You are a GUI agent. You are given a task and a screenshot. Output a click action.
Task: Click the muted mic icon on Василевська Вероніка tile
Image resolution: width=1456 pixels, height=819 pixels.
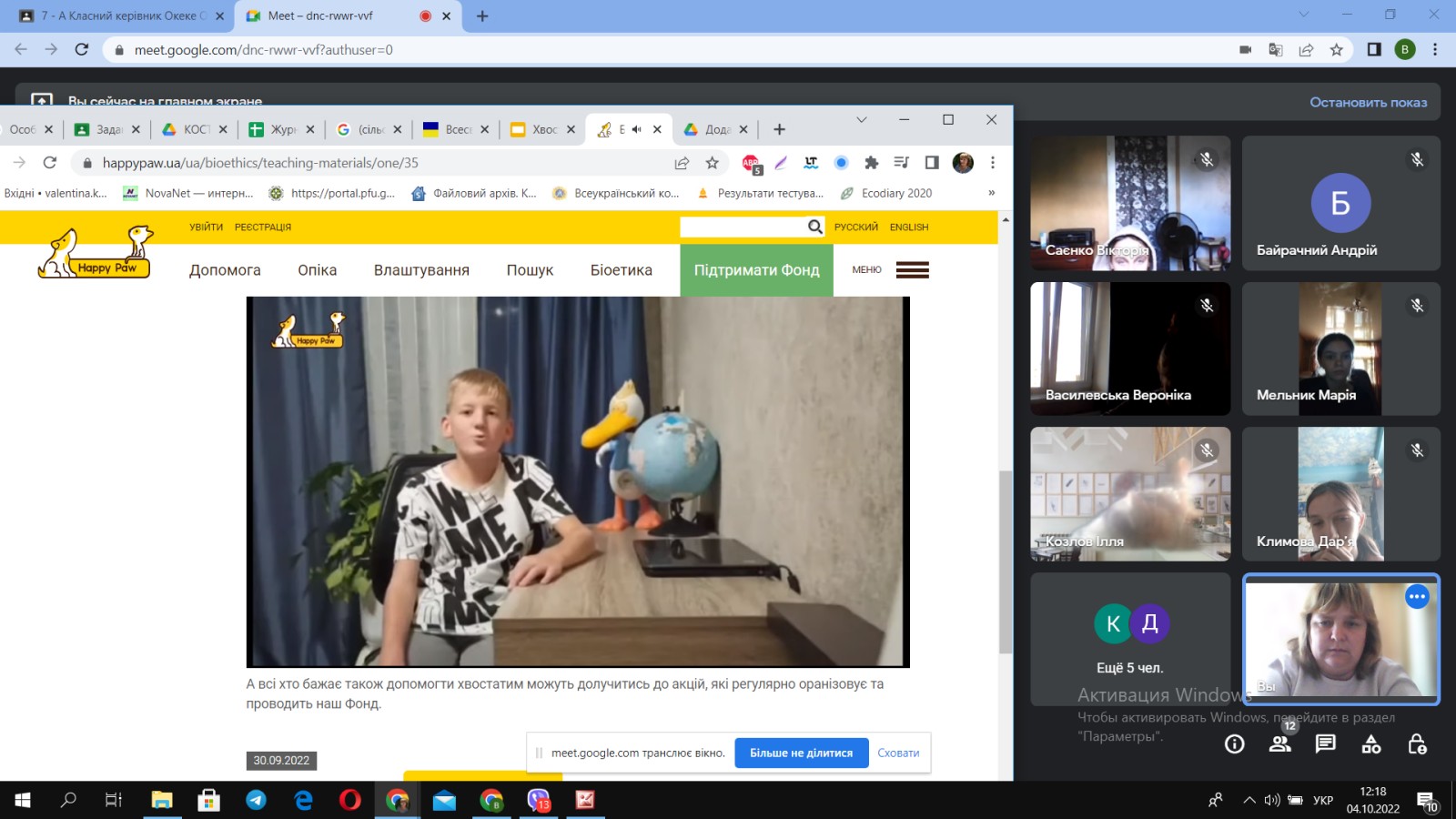pos(1207,305)
